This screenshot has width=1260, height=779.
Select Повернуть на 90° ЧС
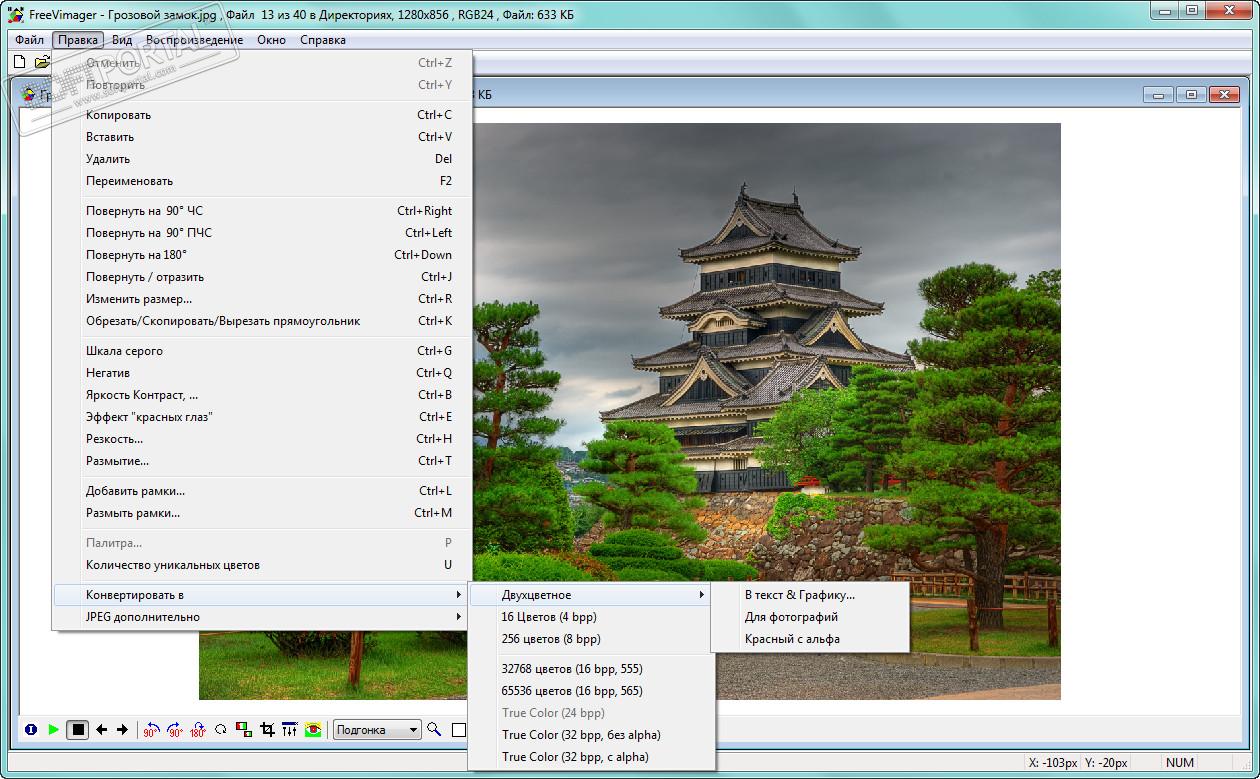[261, 211]
